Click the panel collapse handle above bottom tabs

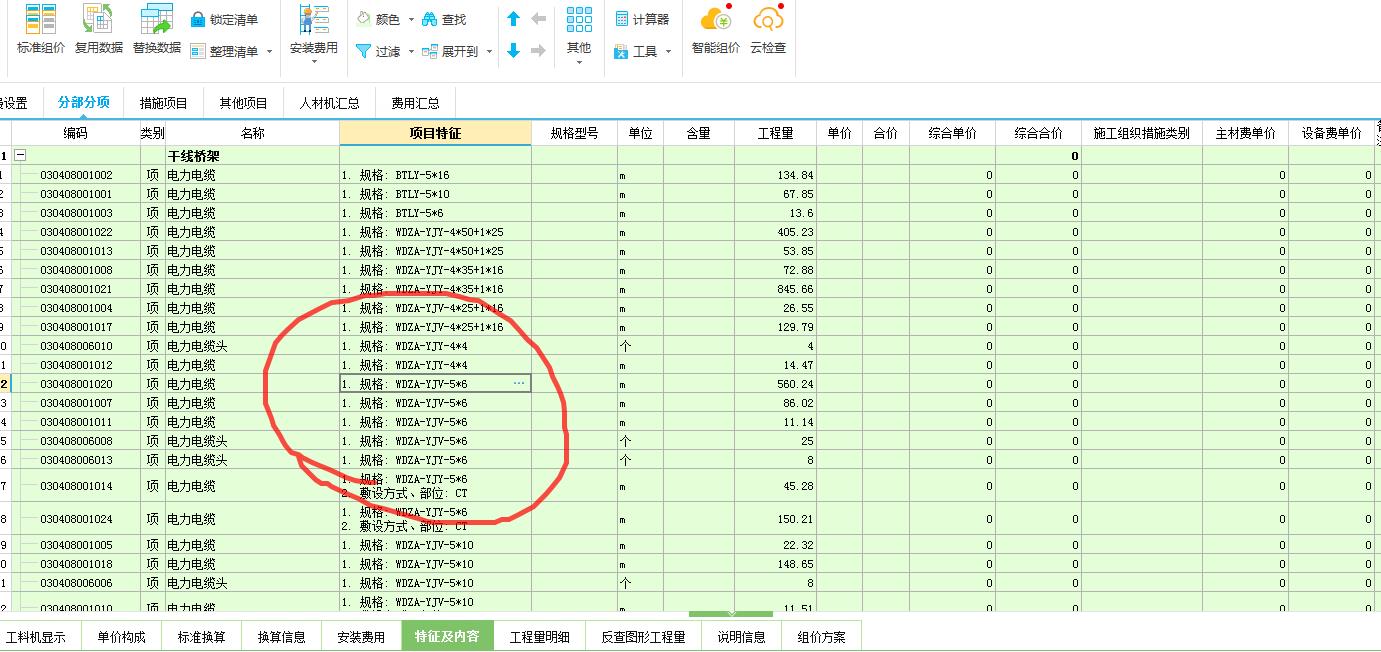pos(731,613)
